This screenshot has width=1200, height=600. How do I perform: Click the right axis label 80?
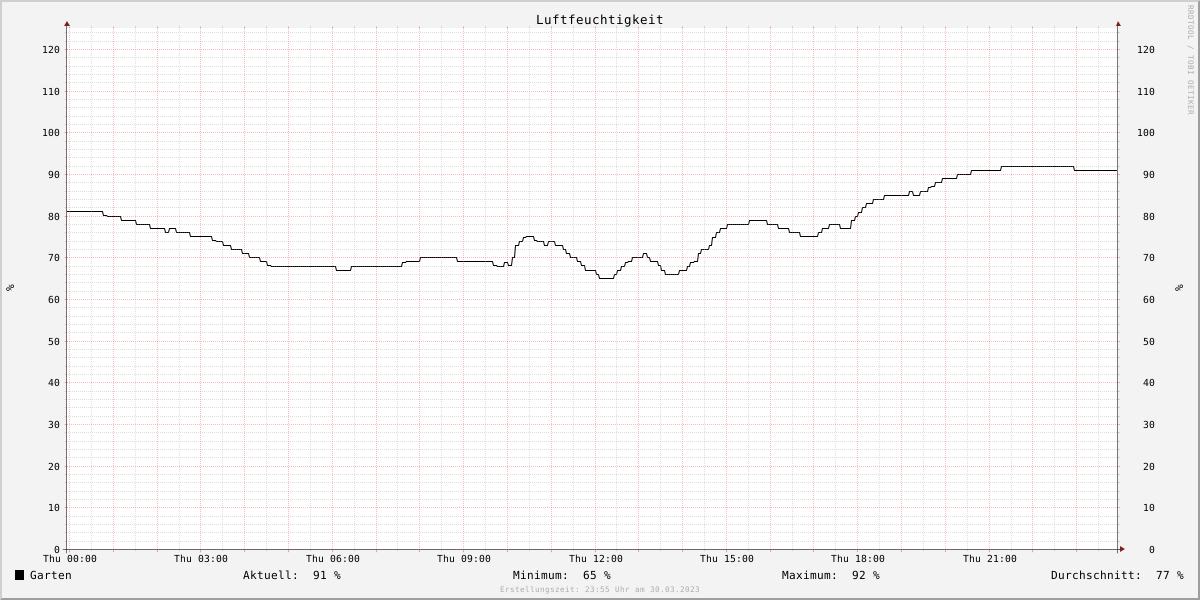coord(1149,217)
